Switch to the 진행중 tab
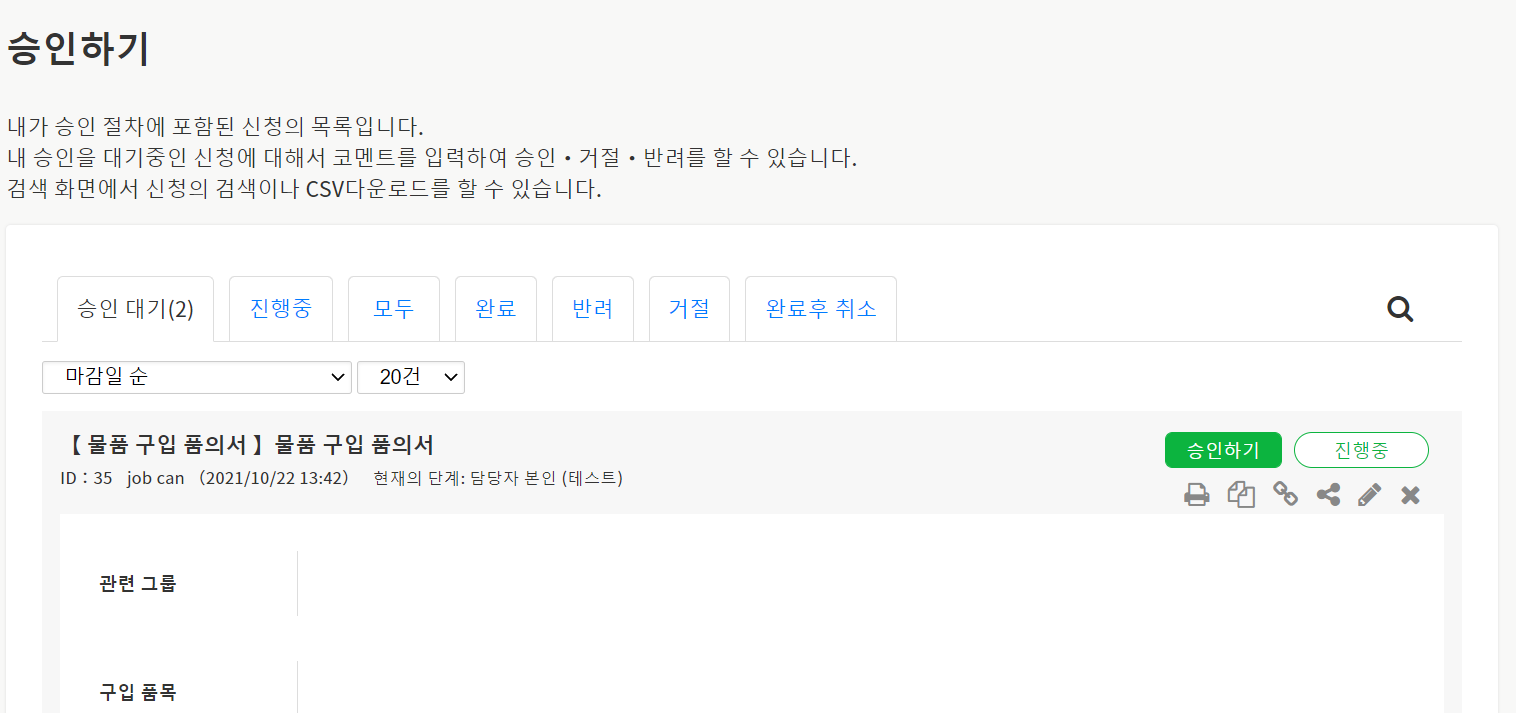Viewport: 1516px width, 713px height. pos(281,308)
